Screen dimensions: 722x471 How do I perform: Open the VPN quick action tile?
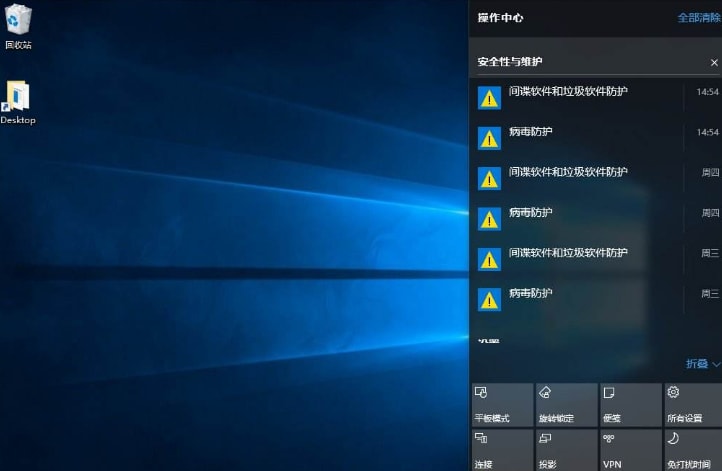(631, 450)
